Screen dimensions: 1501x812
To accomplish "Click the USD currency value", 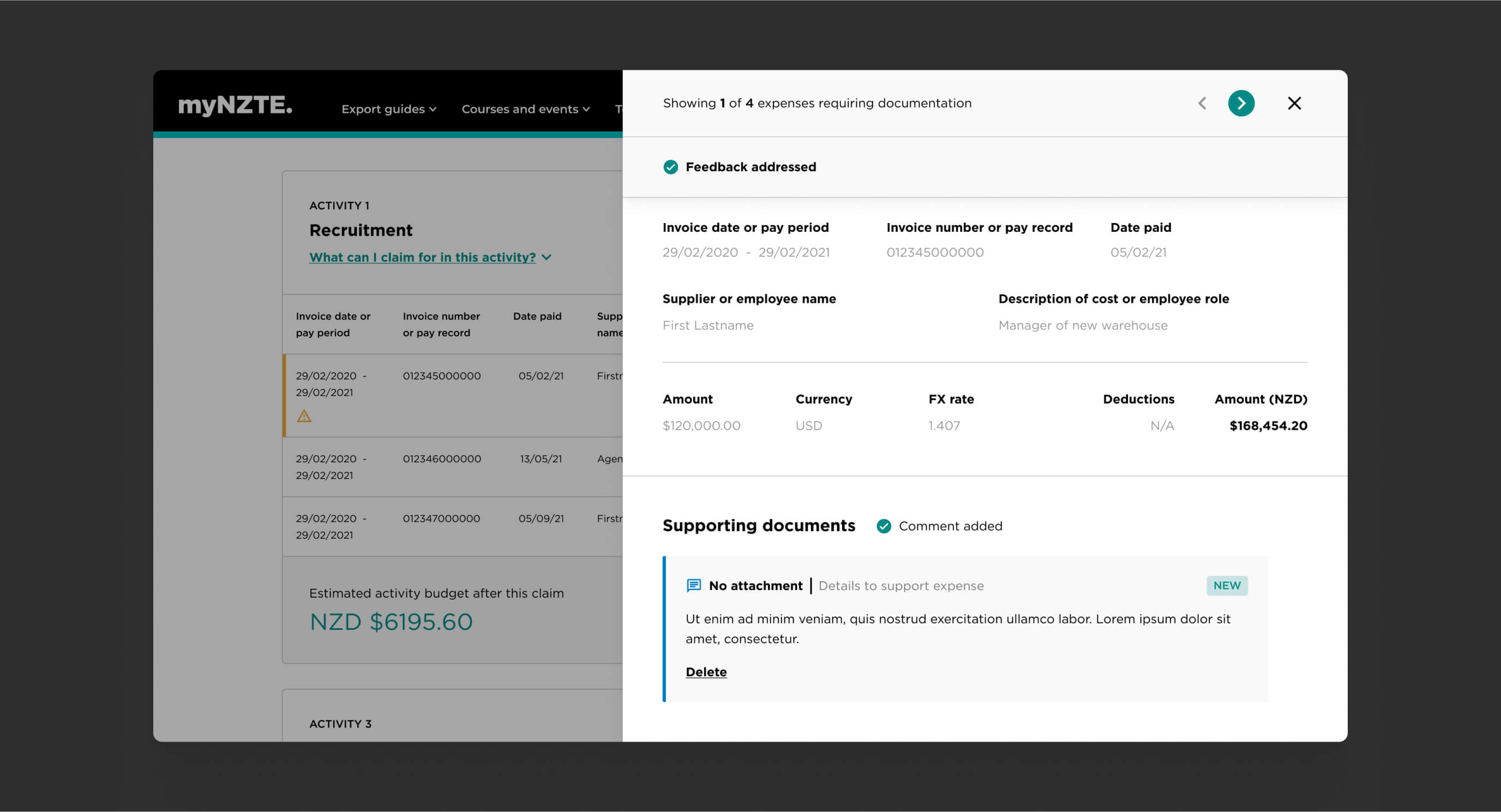I will point(809,426).
